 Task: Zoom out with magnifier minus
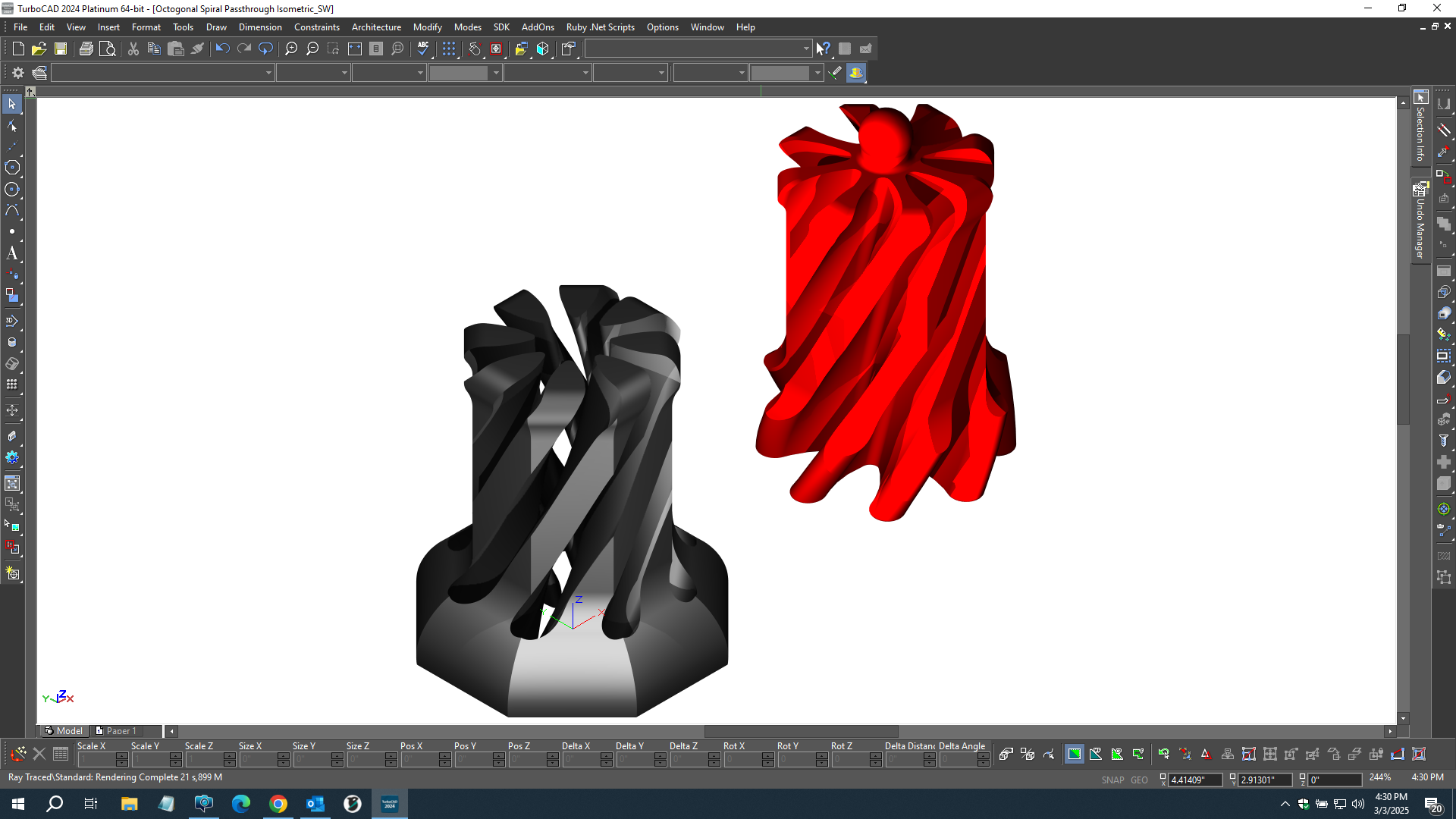coord(312,49)
